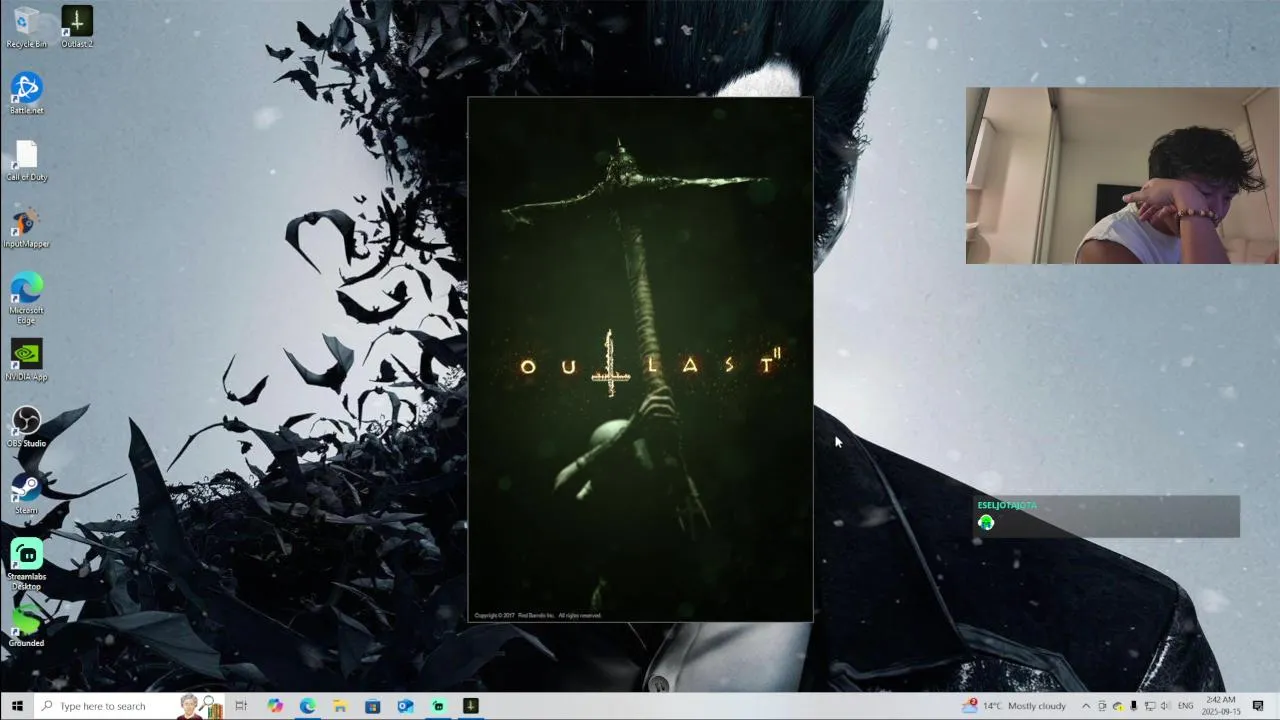The height and width of the screenshot is (720, 1280).
Task: Open the Windows Start menu
Action: click(x=17, y=706)
